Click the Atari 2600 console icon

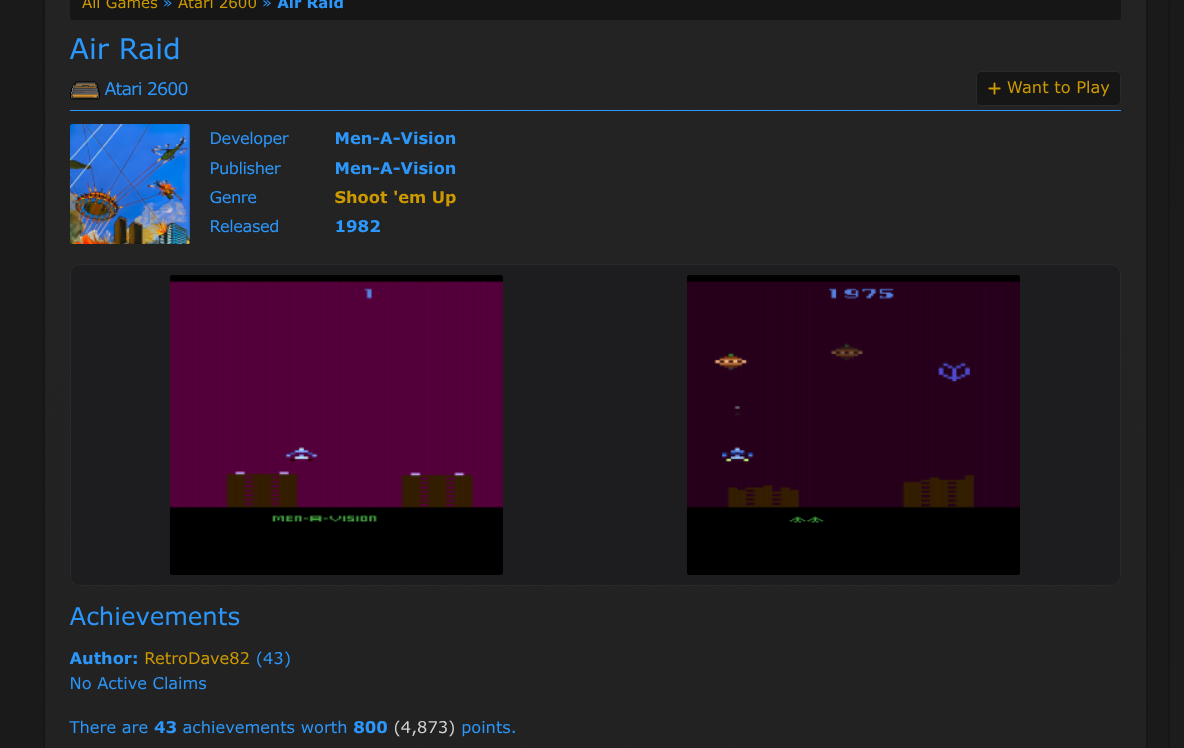coord(85,90)
